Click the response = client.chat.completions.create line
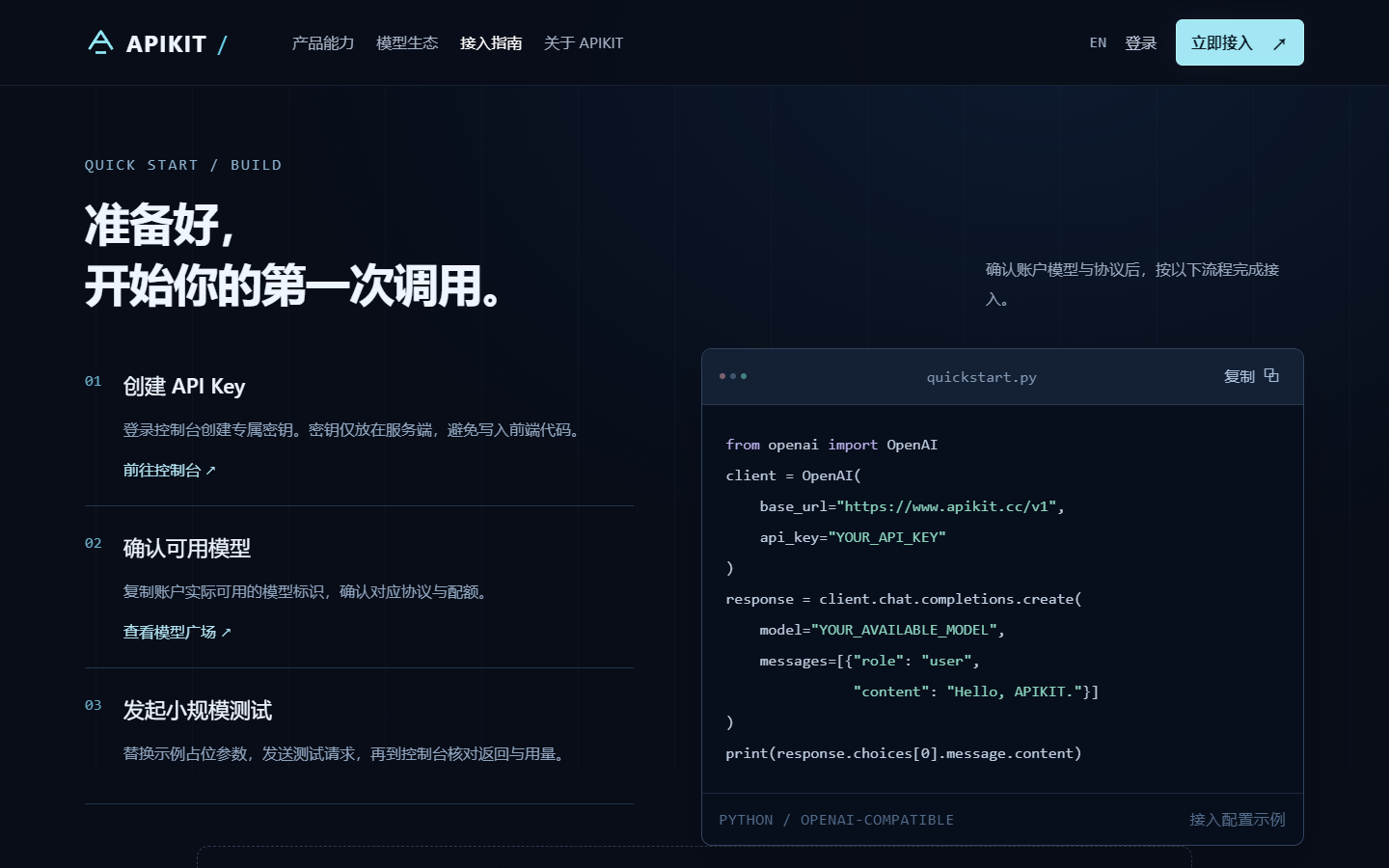The height and width of the screenshot is (868, 1389). pyautogui.click(x=904, y=599)
